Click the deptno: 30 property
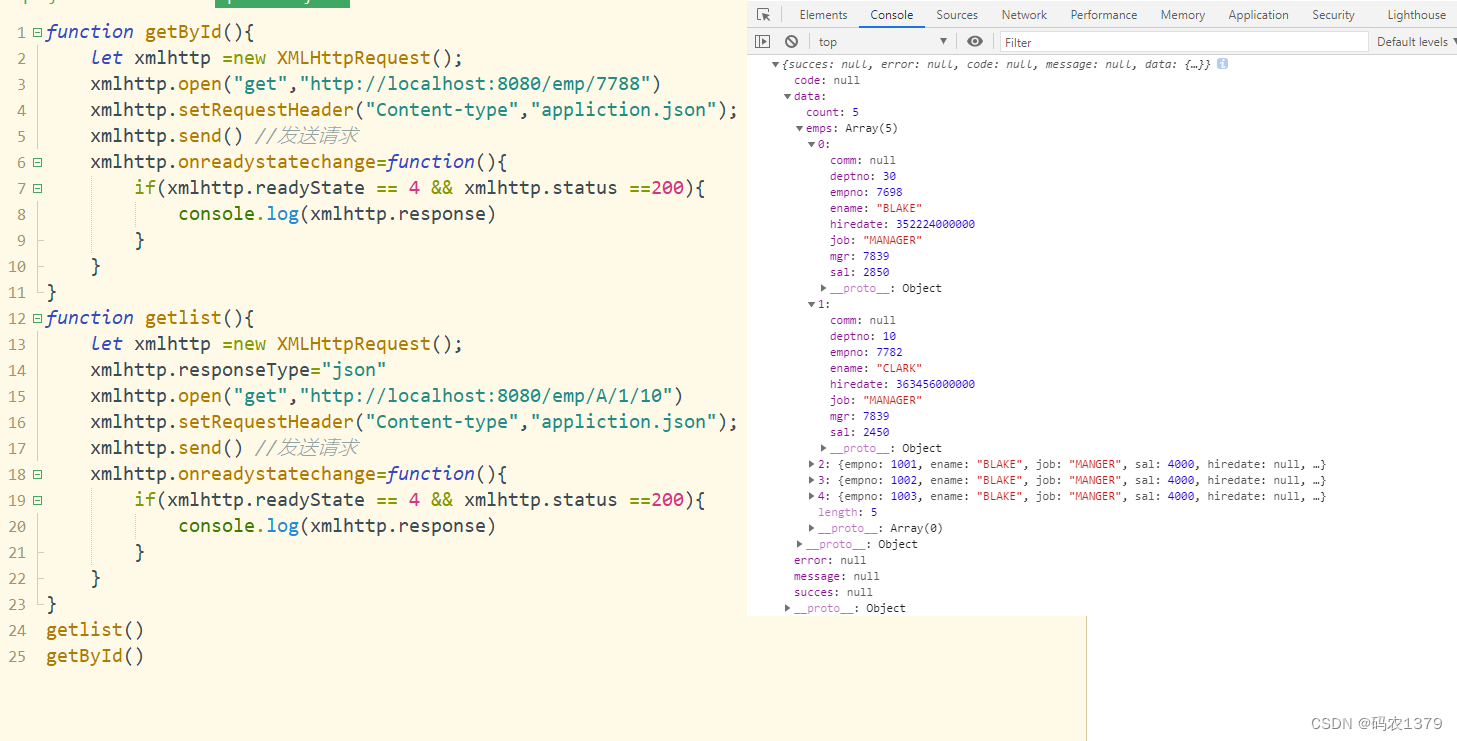 (x=863, y=176)
